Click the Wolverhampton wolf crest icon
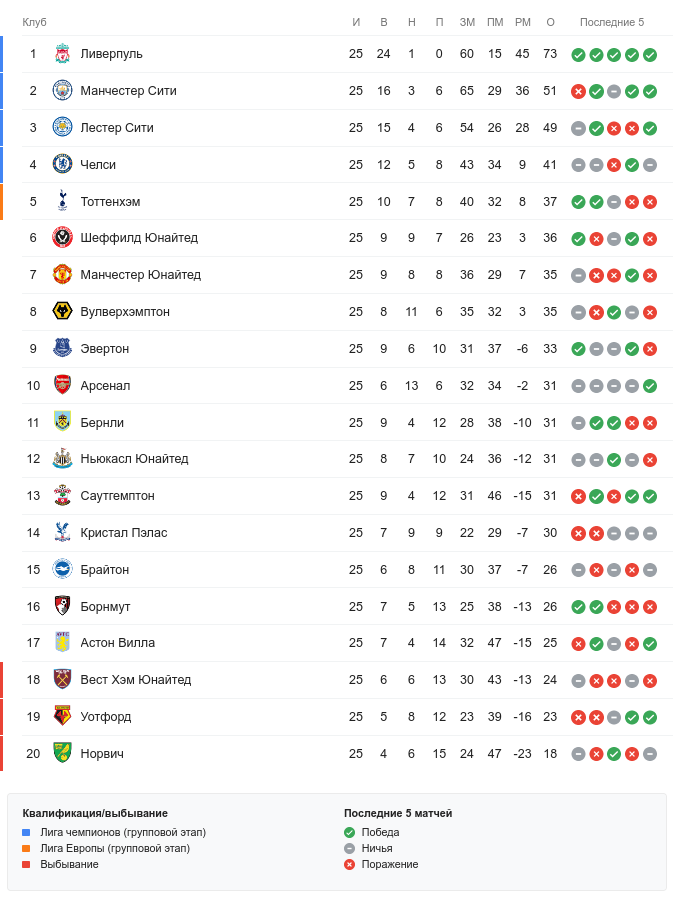Screen dimensions: 673x897 (x=62, y=312)
